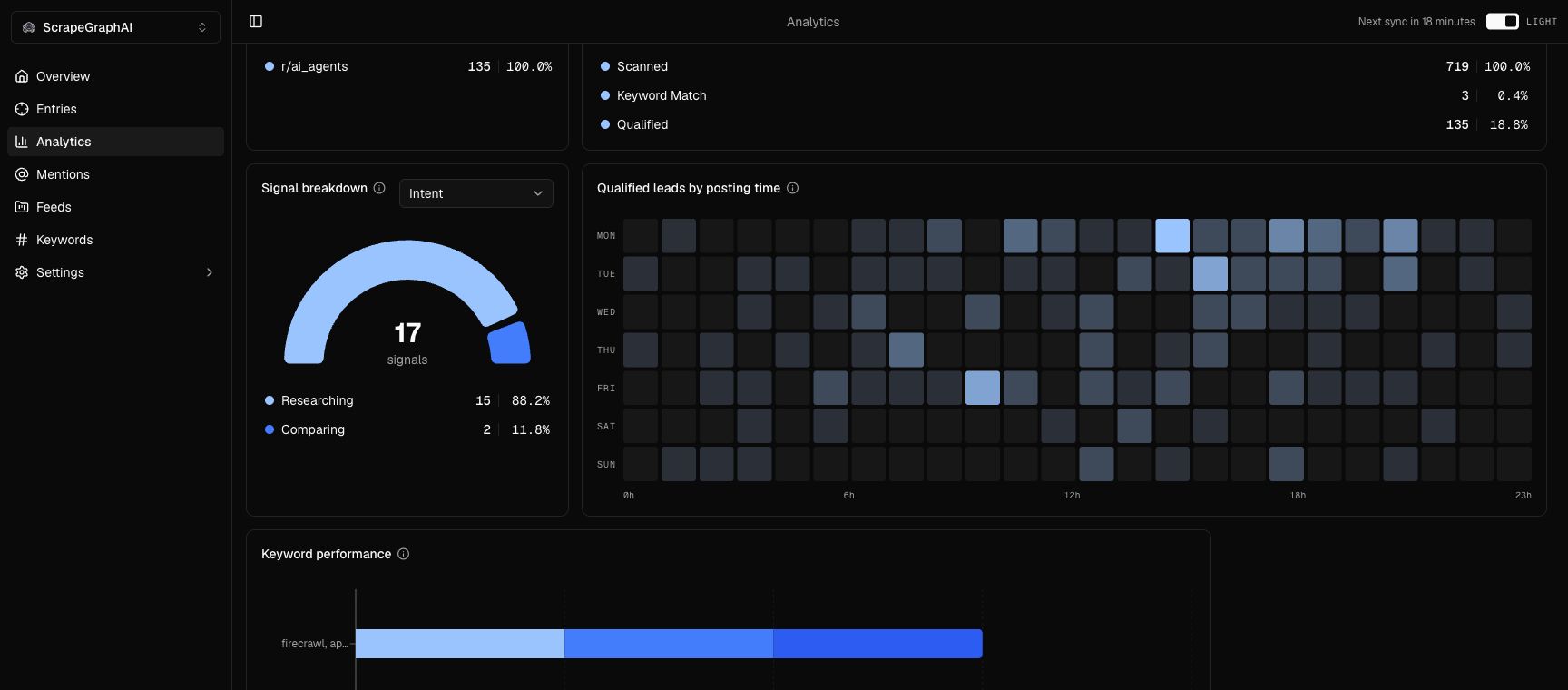Open the Mentions section

pos(115,174)
